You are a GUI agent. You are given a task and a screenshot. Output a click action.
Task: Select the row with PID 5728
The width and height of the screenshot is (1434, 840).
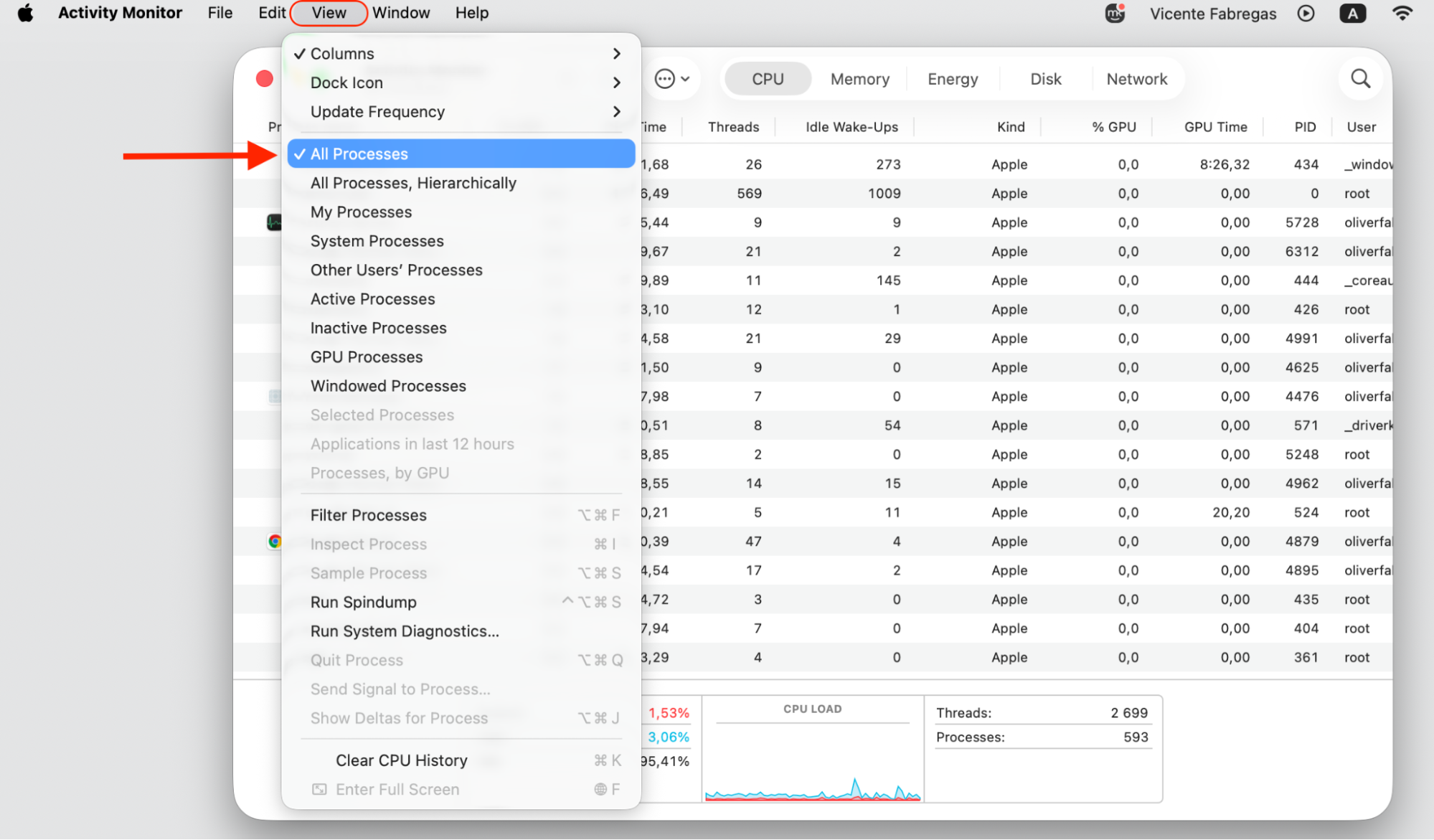[x=813, y=222]
